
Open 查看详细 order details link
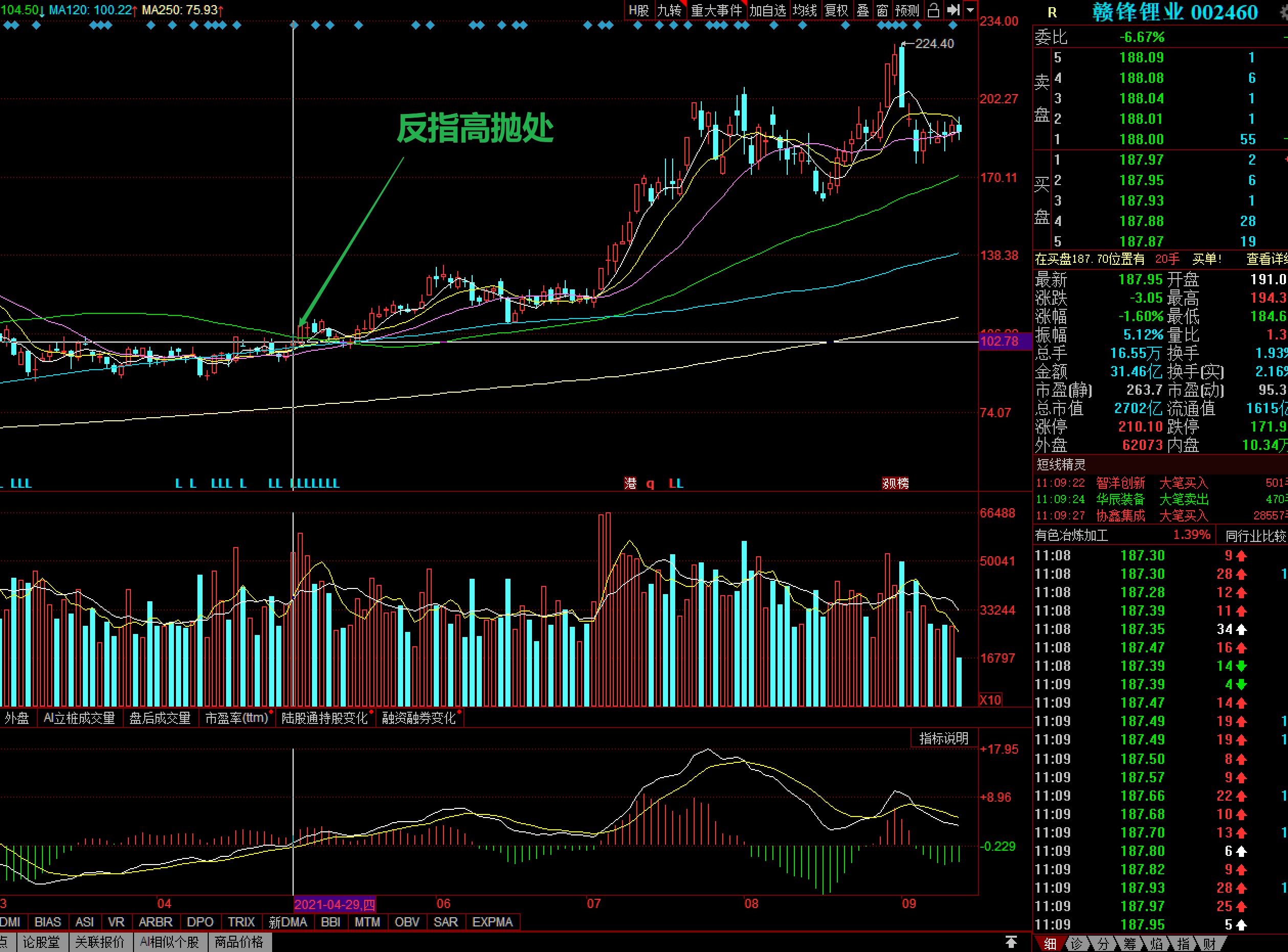(x=1265, y=259)
